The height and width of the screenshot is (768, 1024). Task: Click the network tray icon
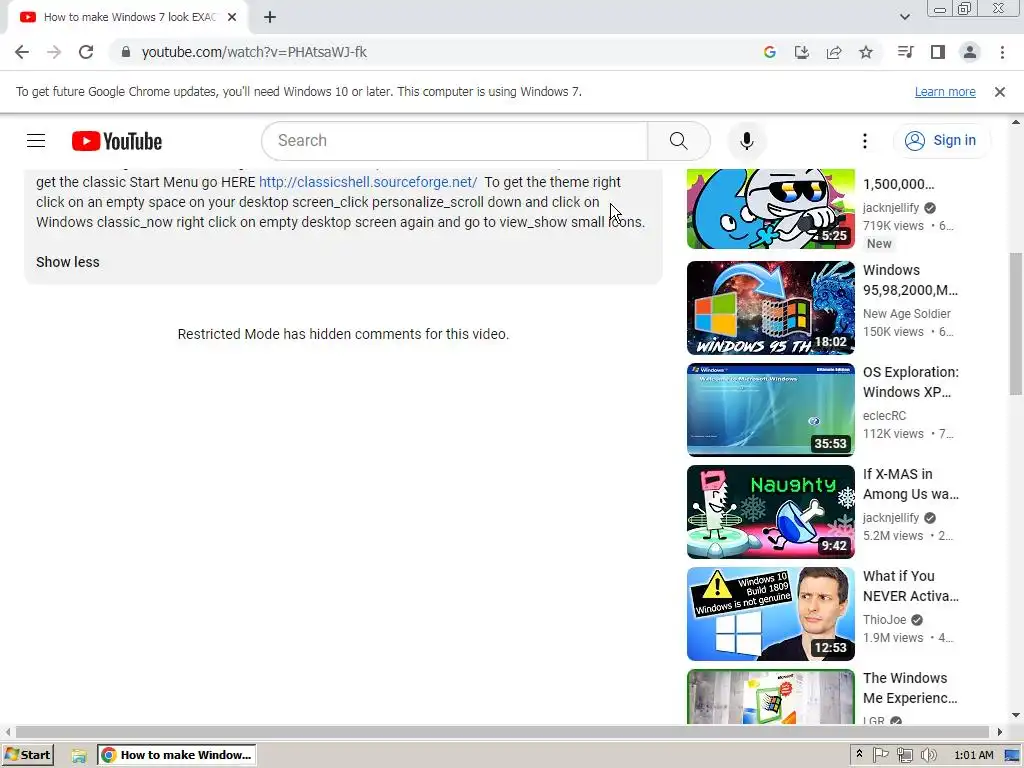[904, 755]
